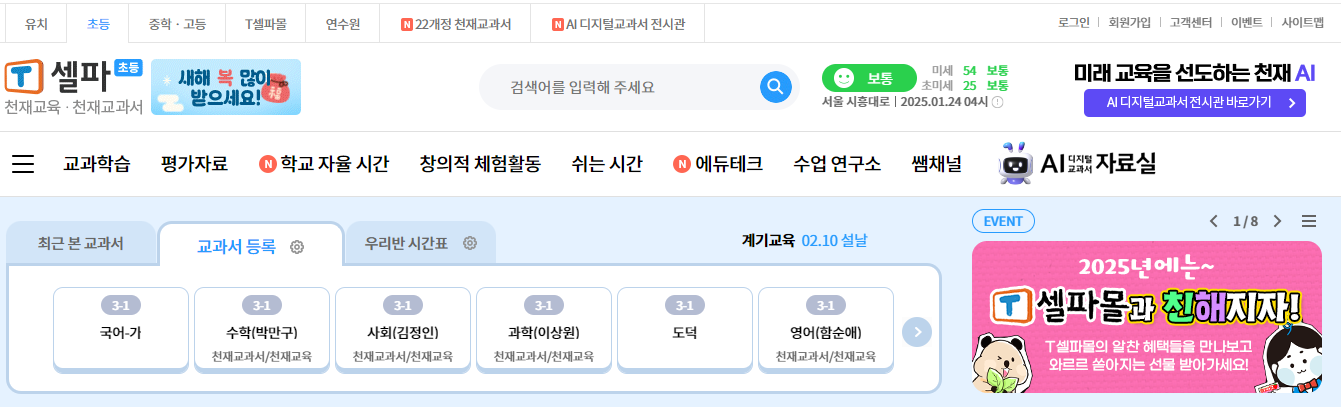Open the 창의적 체험활동 menu

(x=480, y=164)
